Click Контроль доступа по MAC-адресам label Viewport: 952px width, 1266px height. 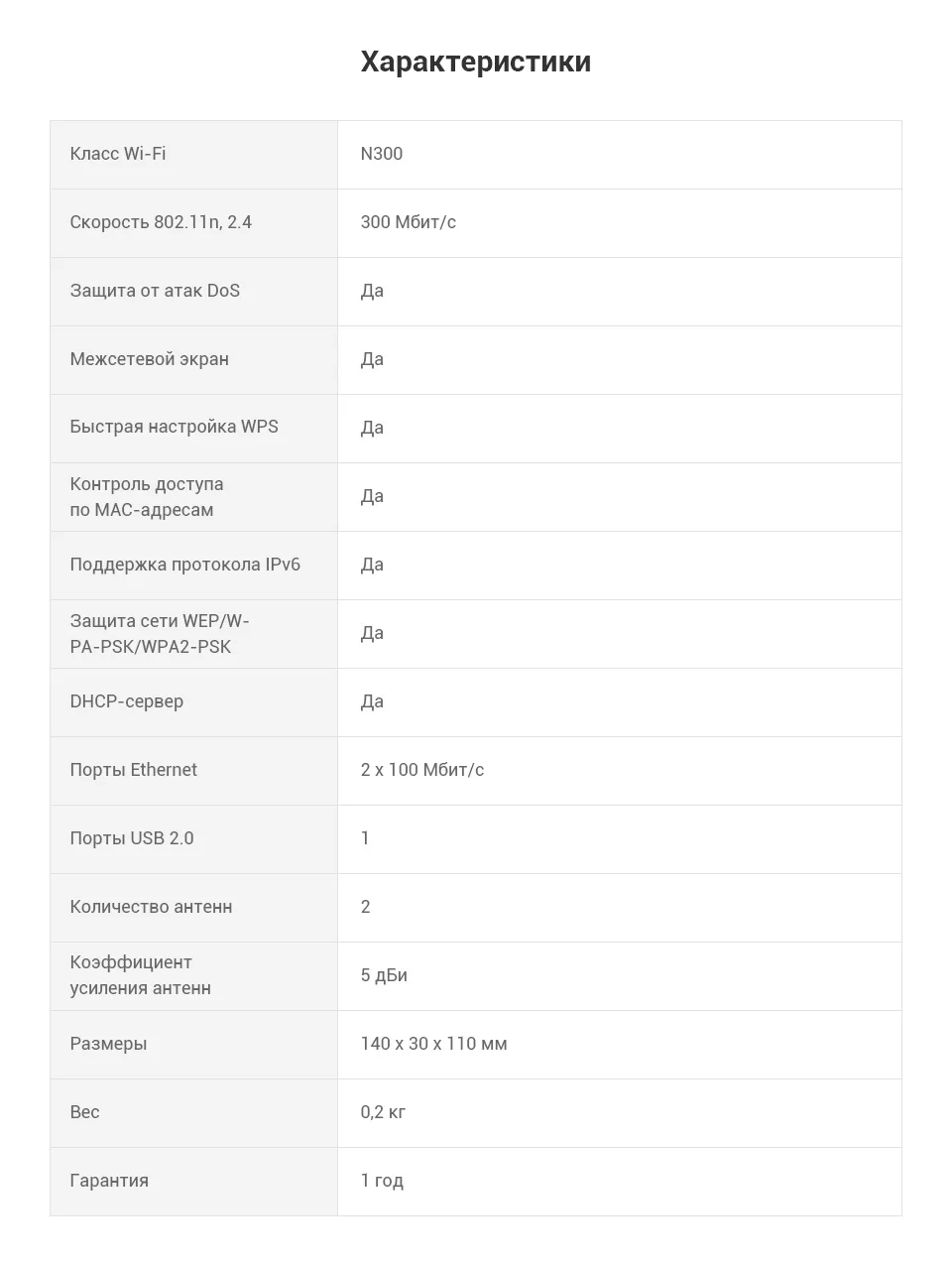coord(147,497)
